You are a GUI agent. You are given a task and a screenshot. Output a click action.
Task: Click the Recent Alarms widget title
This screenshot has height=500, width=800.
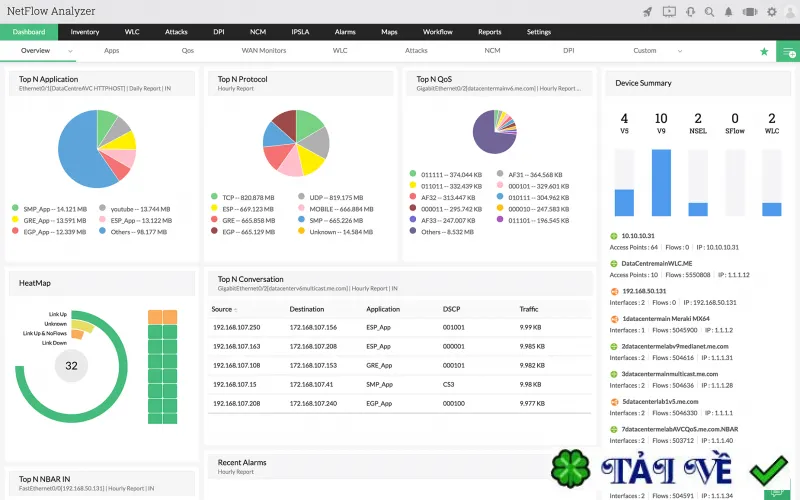pyautogui.click(x=242, y=462)
